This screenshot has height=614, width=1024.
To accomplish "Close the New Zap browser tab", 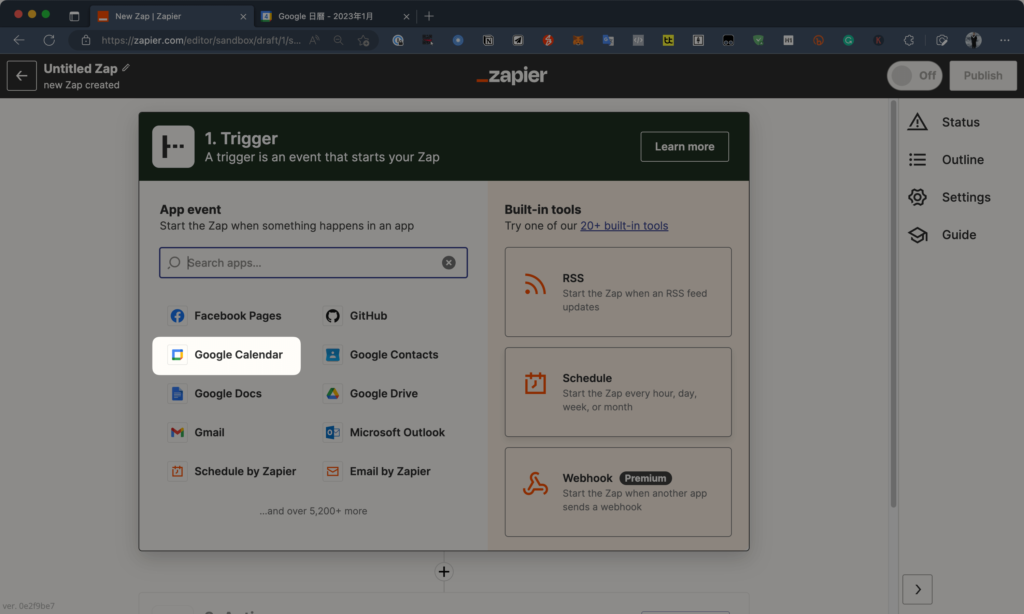I will click(243, 16).
